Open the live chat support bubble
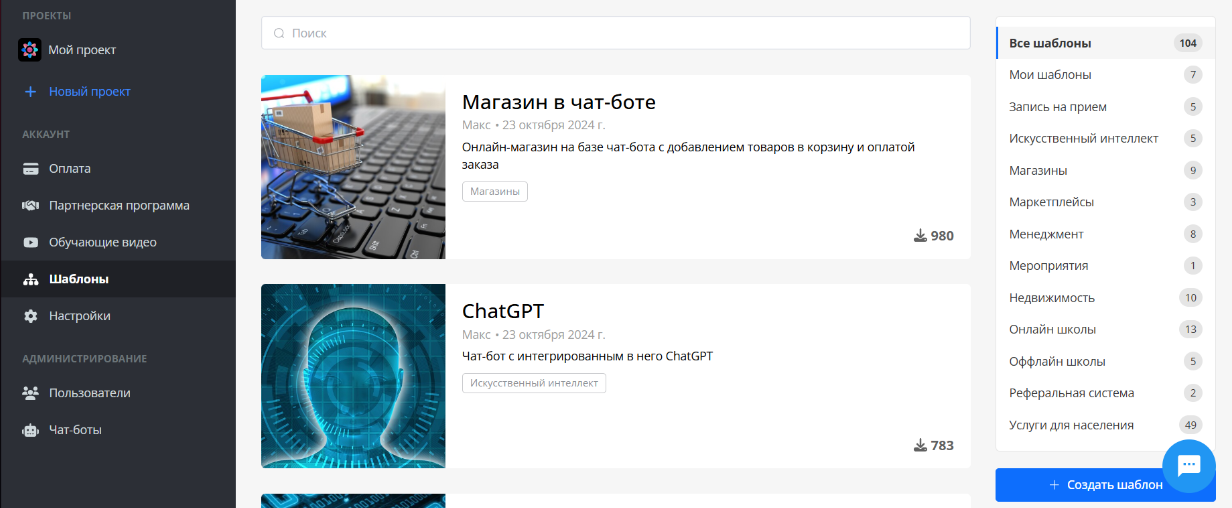Screen dimensions: 1232x508 1188,465
